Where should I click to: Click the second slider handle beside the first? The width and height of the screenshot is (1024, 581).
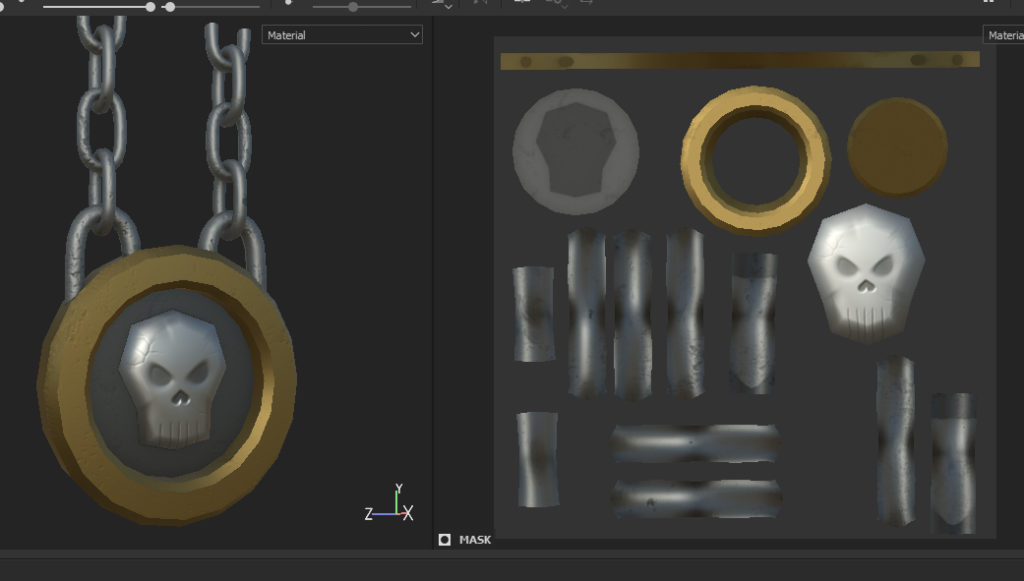tap(170, 7)
